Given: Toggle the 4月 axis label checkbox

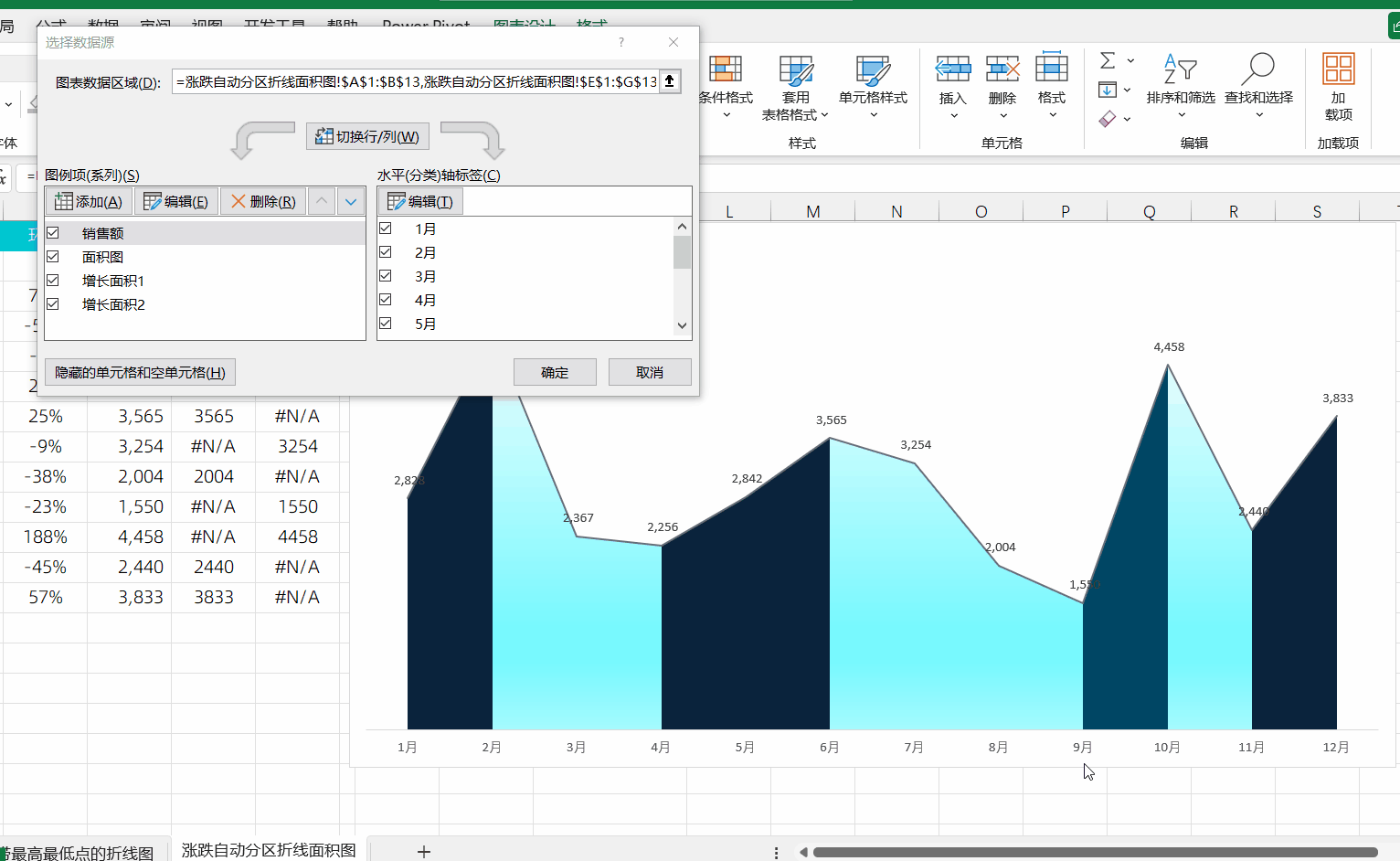Looking at the screenshot, I should click(x=386, y=300).
